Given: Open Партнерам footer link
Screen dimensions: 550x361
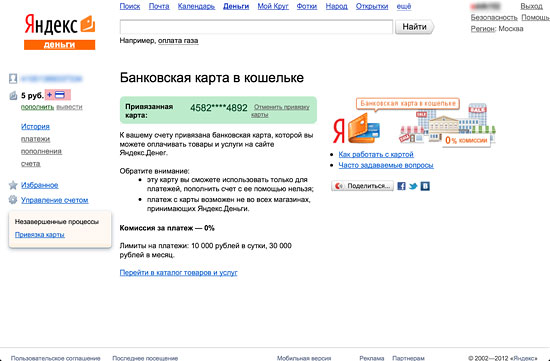Looking at the screenshot, I should click(408, 358).
